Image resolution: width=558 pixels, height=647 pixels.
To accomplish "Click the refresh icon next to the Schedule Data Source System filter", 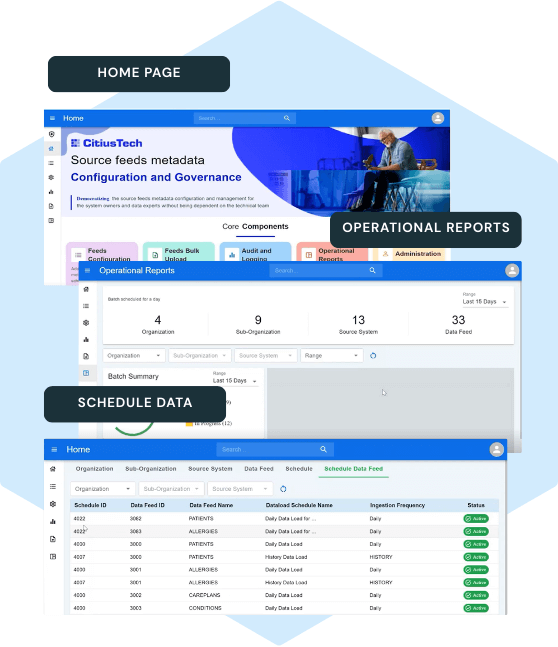I will coord(283,489).
